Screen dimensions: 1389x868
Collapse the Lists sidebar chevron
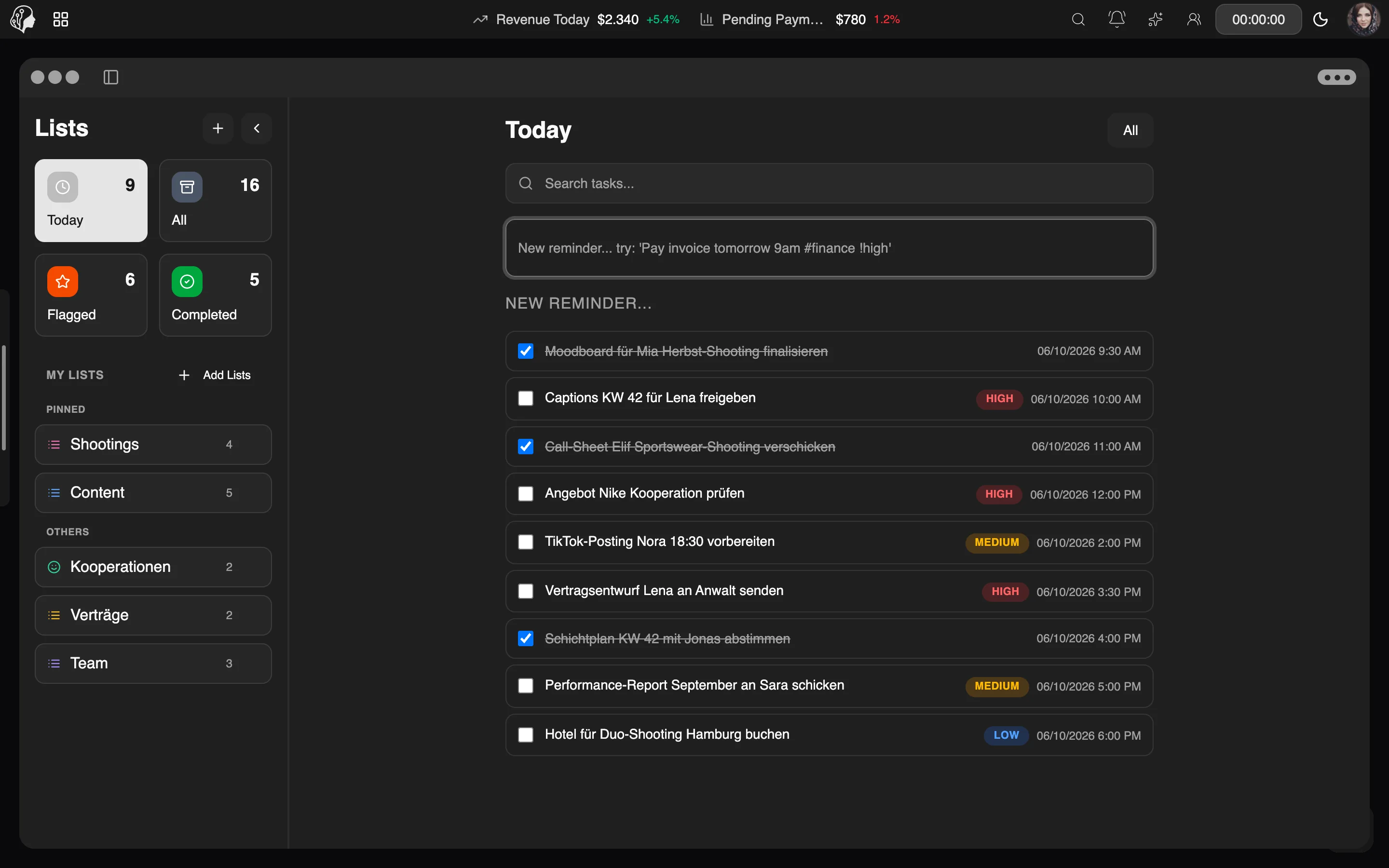point(257,128)
